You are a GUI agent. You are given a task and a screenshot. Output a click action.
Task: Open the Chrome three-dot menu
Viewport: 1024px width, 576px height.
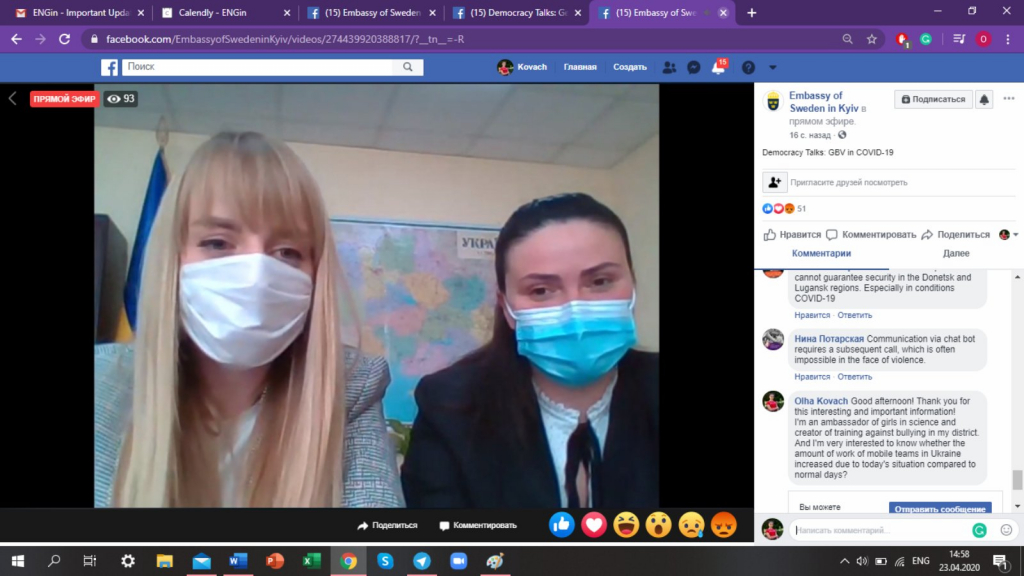tap(1008, 39)
